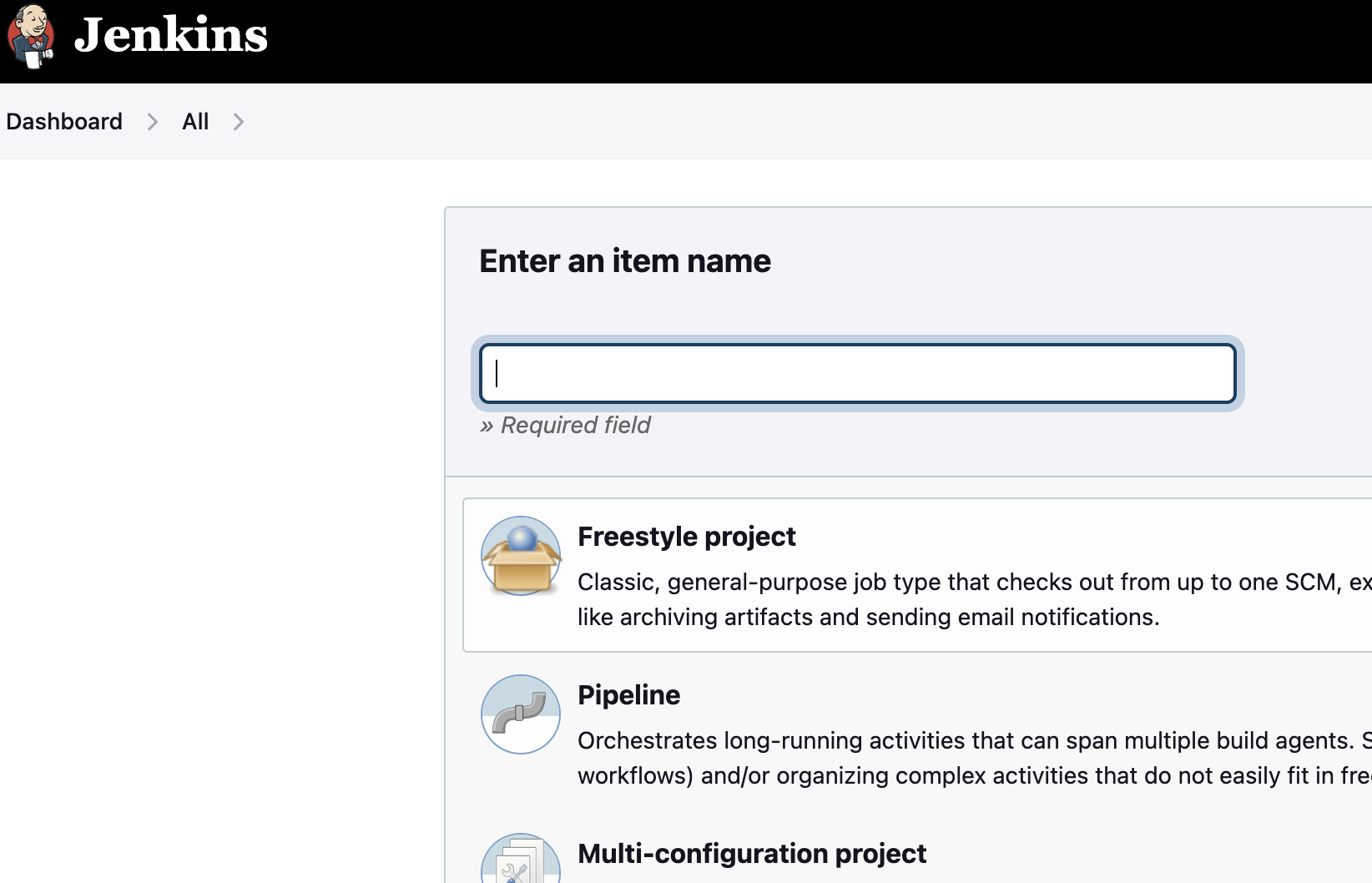1372x883 pixels.
Task: Pick the Multi-configuration project title
Action: [x=751, y=854]
